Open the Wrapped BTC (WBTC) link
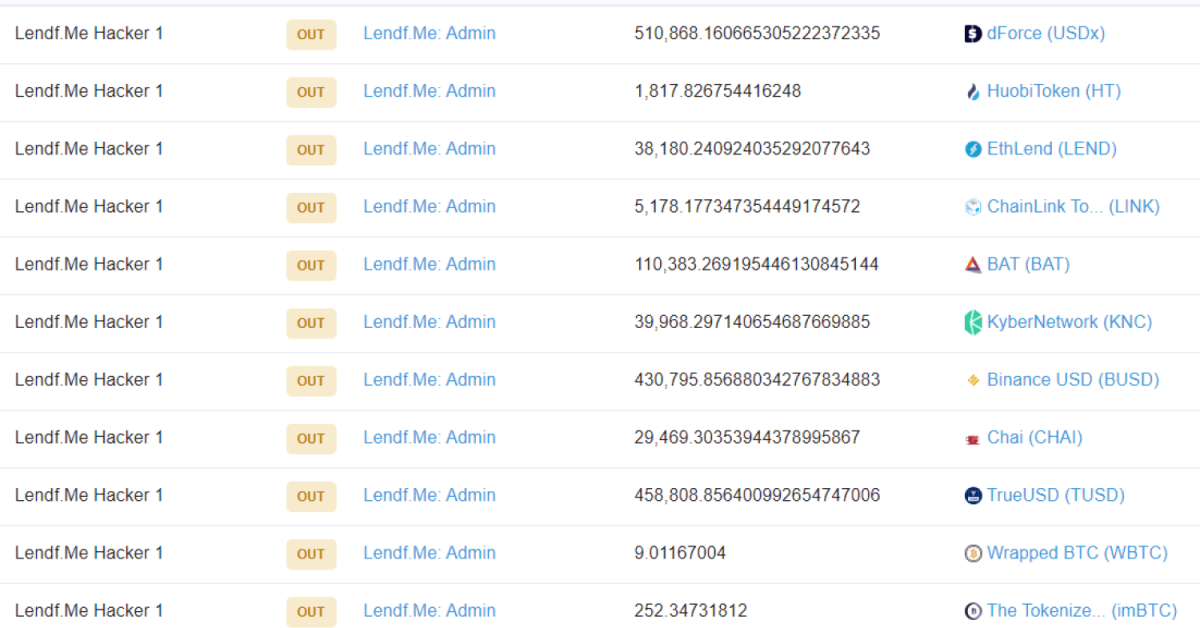Screen dimensions: 1200x628 [x=1066, y=553]
